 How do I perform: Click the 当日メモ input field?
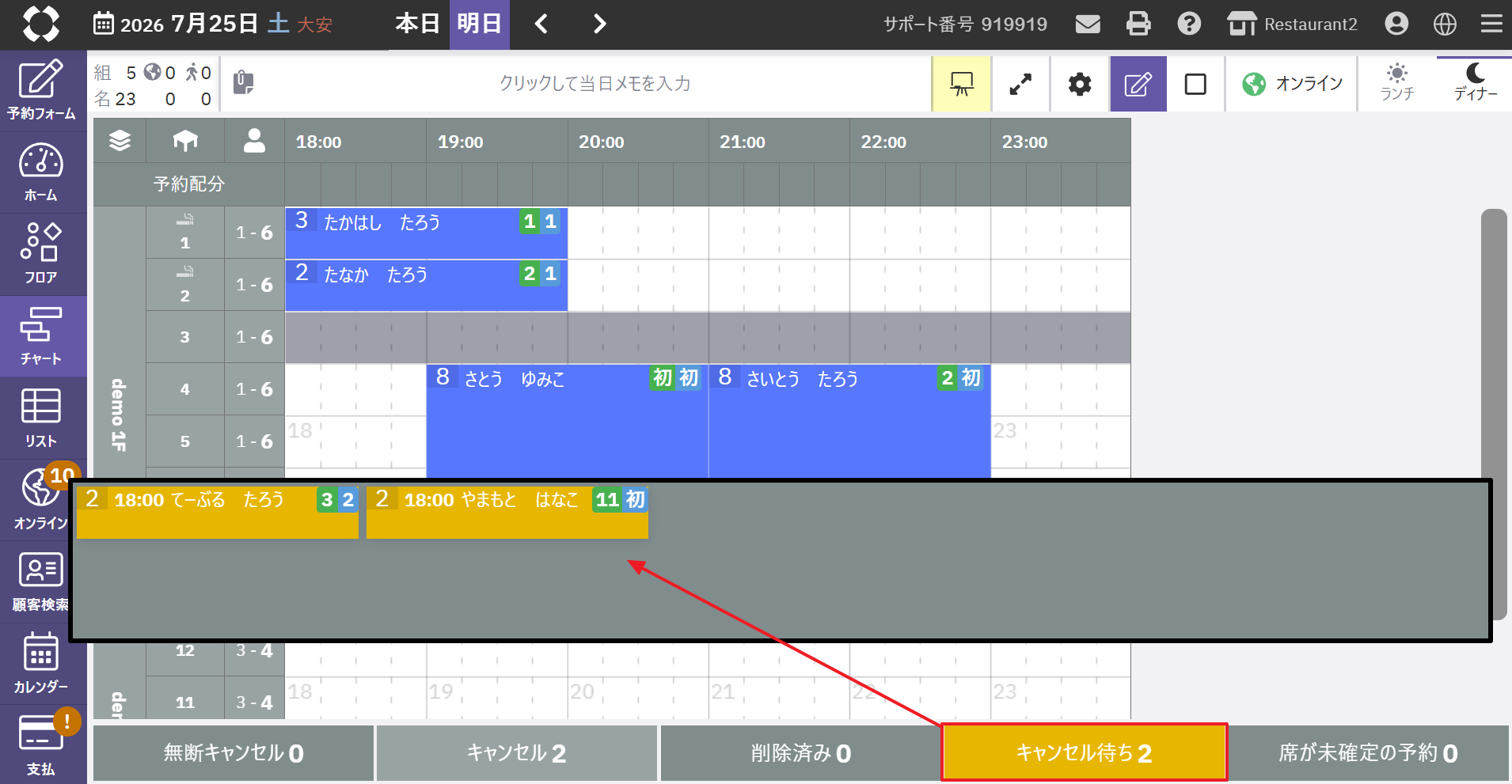click(x=595, y=84)
